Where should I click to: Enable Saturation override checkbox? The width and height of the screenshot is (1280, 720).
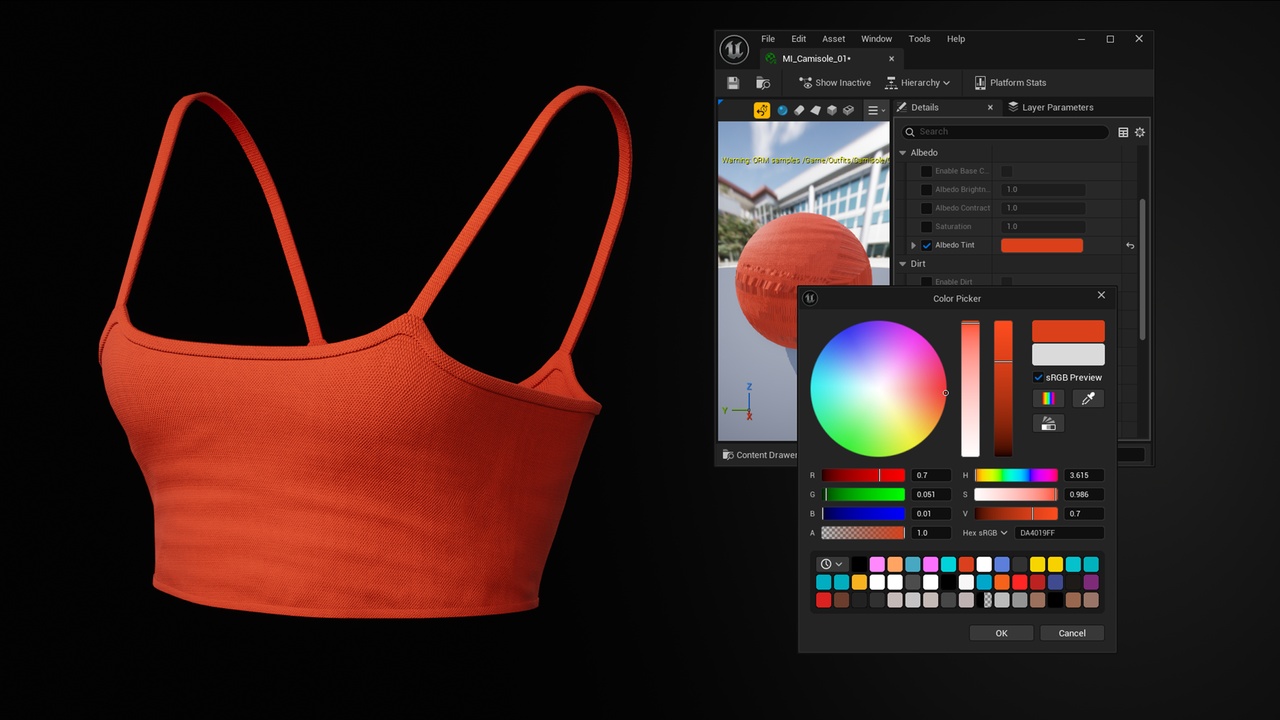pos(926,227)
